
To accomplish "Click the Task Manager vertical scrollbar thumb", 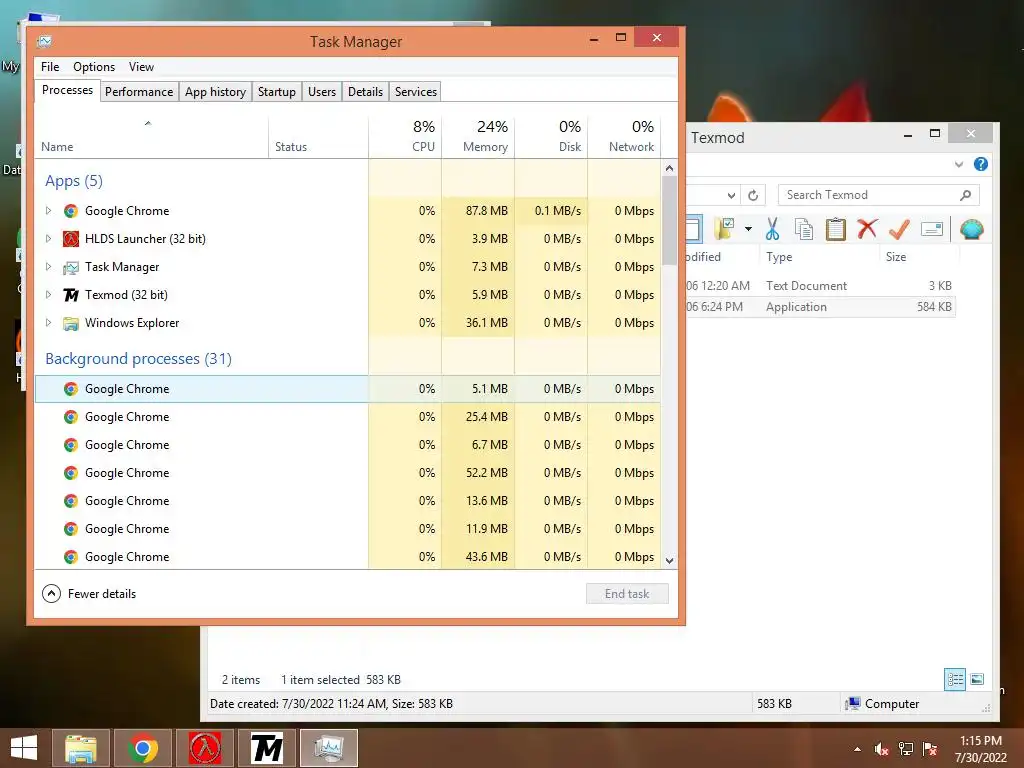I will point(669,221).
